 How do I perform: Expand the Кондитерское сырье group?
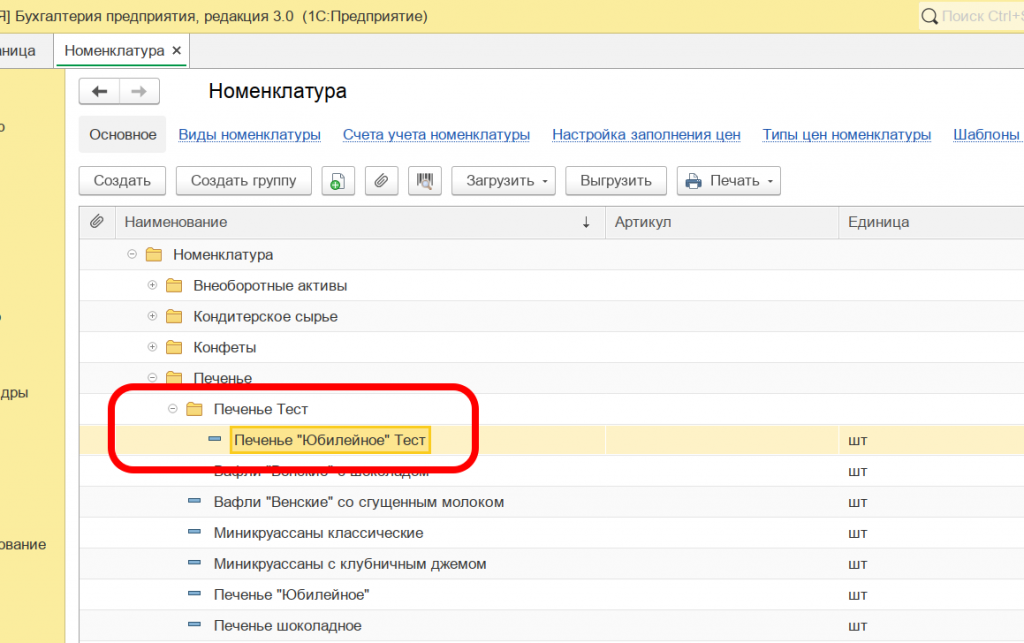pyautogui.click(x=152, y=317)
